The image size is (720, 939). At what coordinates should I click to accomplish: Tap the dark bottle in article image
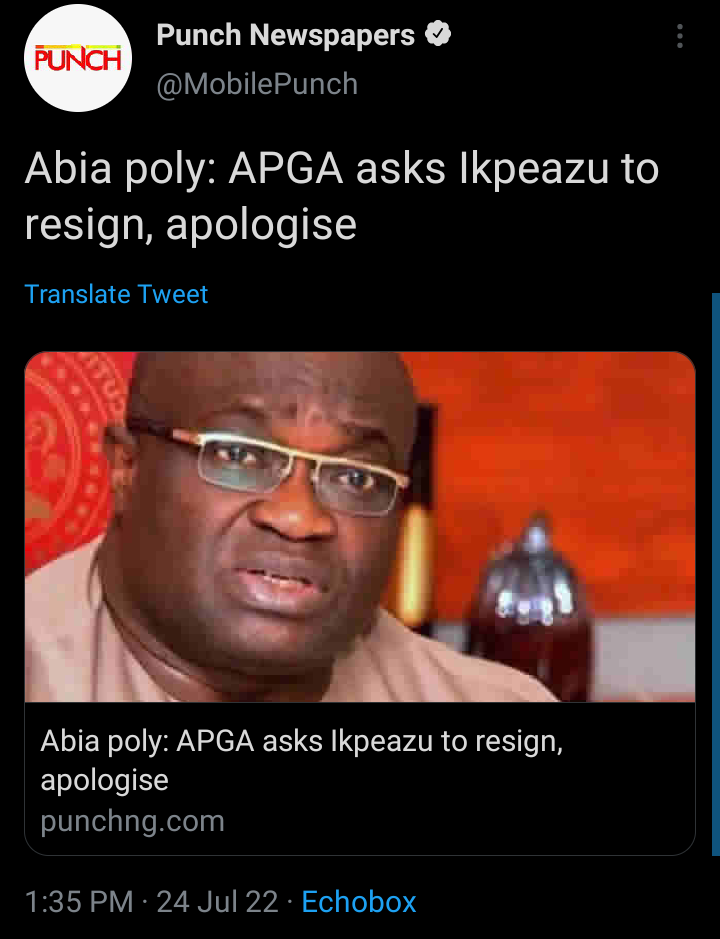(x=531, y=605)
